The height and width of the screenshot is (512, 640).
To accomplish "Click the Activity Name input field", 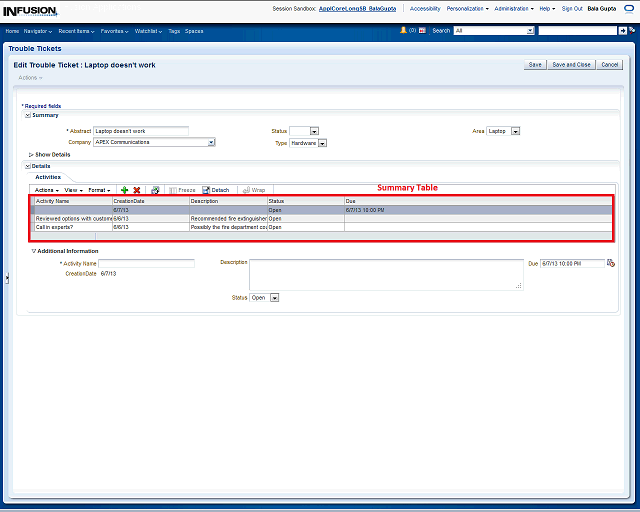I will [x=146, y=264].
